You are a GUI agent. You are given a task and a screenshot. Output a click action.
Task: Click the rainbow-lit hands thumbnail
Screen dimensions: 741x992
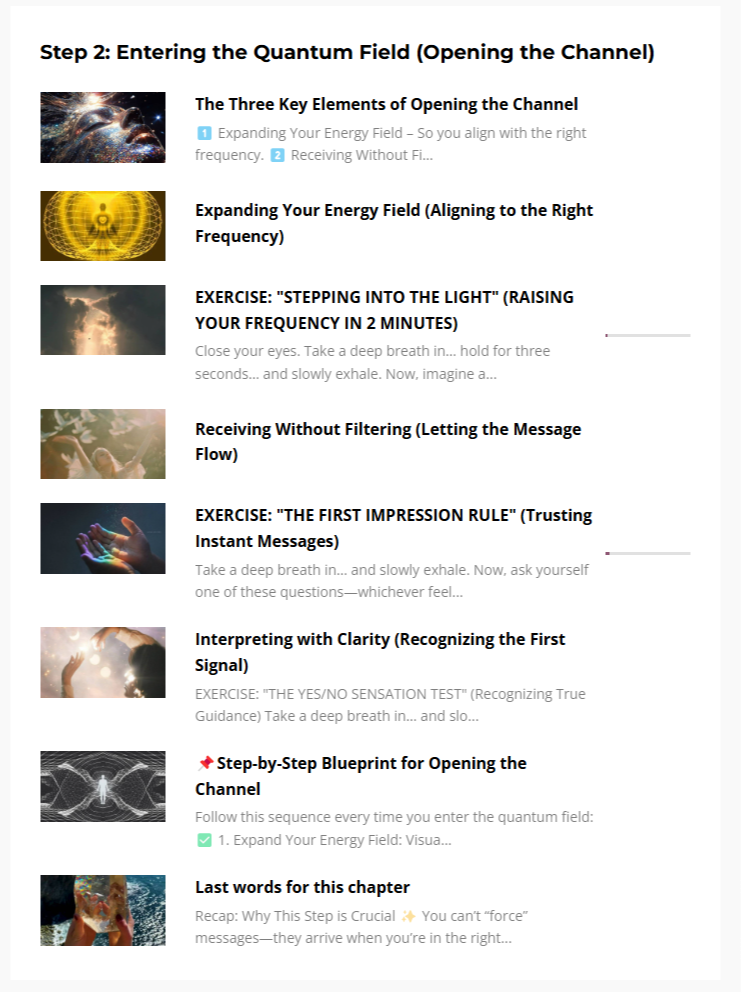(x=103, y=538)
